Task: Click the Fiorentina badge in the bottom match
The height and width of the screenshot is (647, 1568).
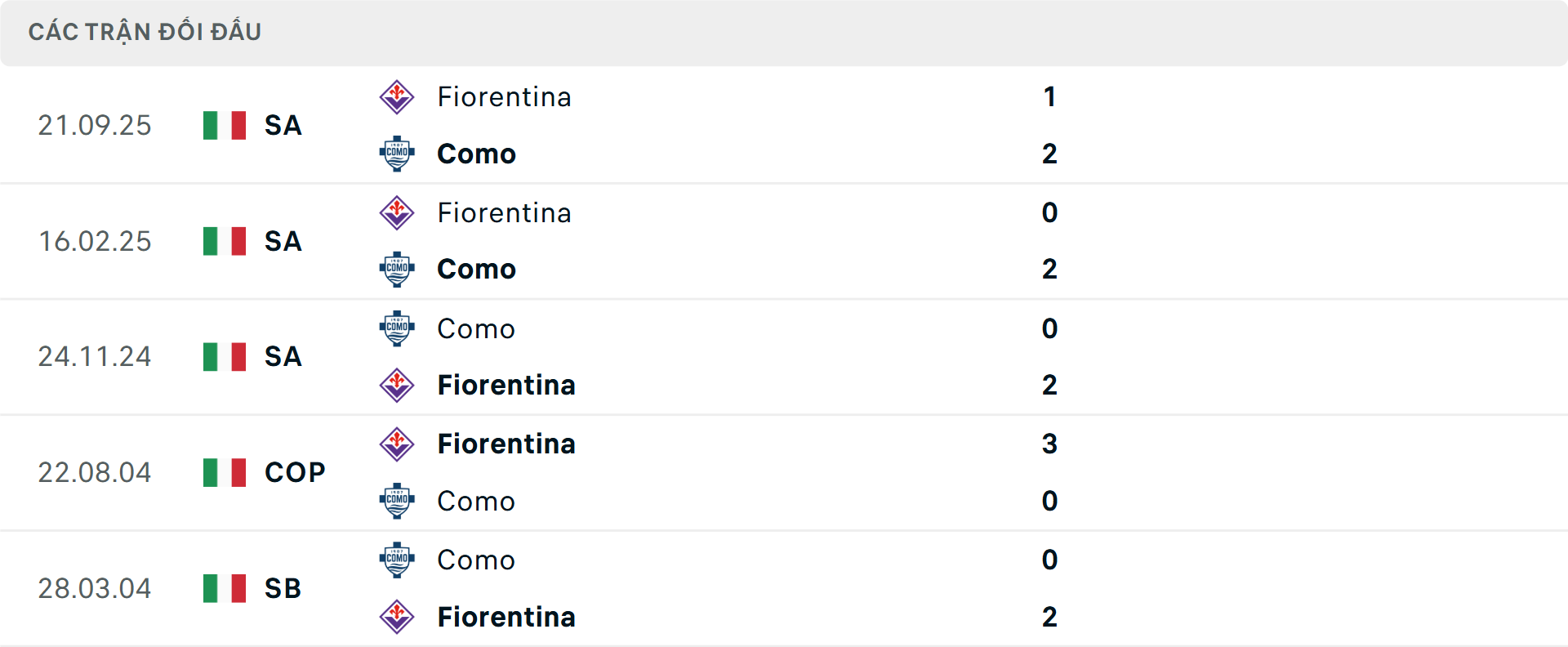Action: (398, 617)
